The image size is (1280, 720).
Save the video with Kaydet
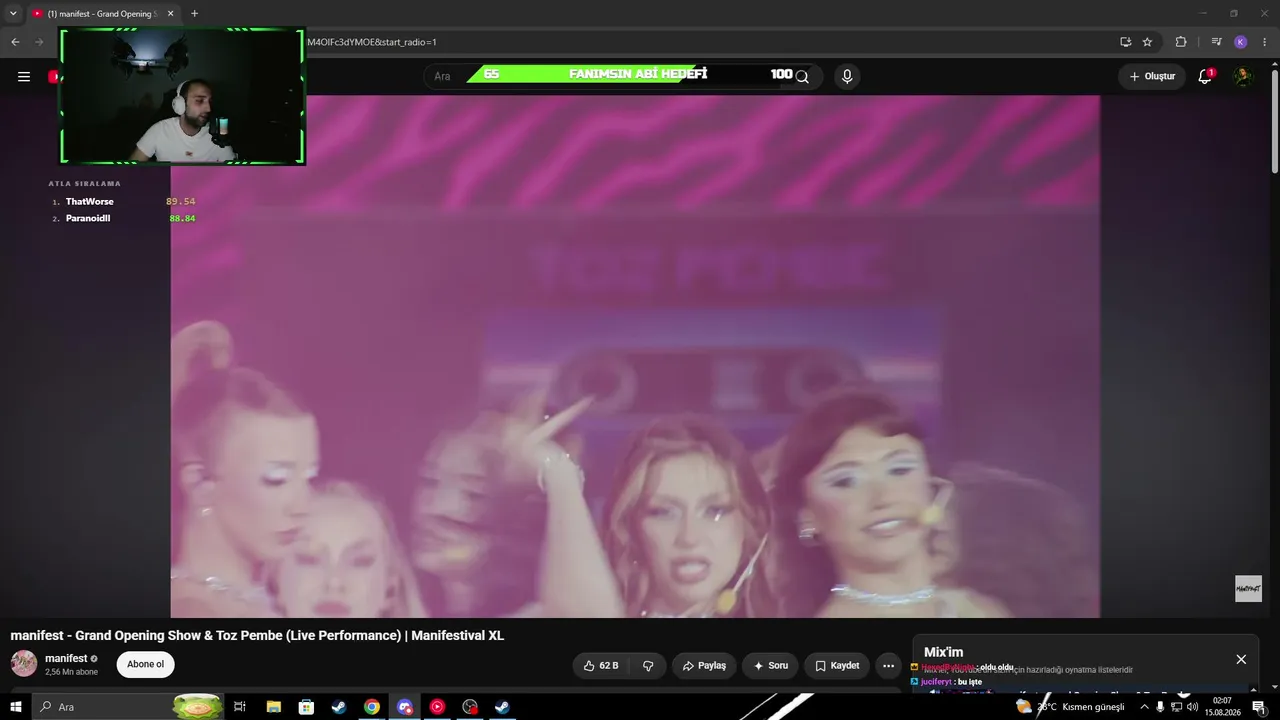837,665
